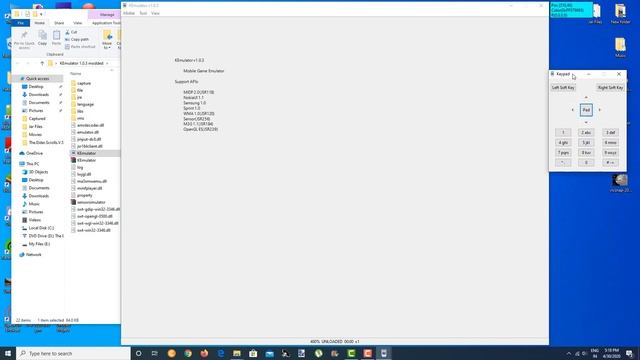This screenshot has height=360, width=640.
Task: Switch to the Home ribbon tab
Action: 39,23
